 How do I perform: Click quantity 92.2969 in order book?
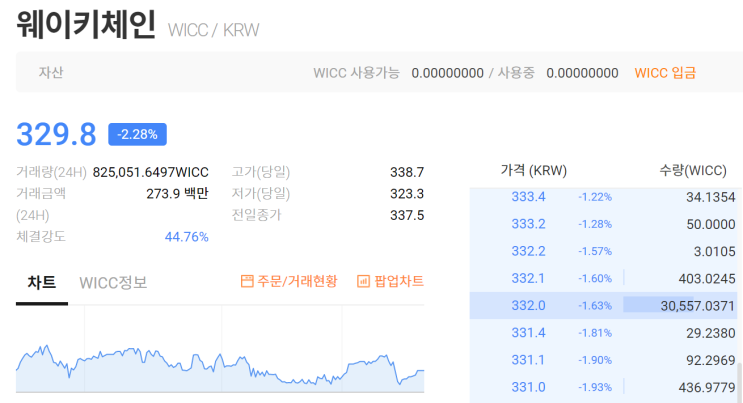coord(711,360)
